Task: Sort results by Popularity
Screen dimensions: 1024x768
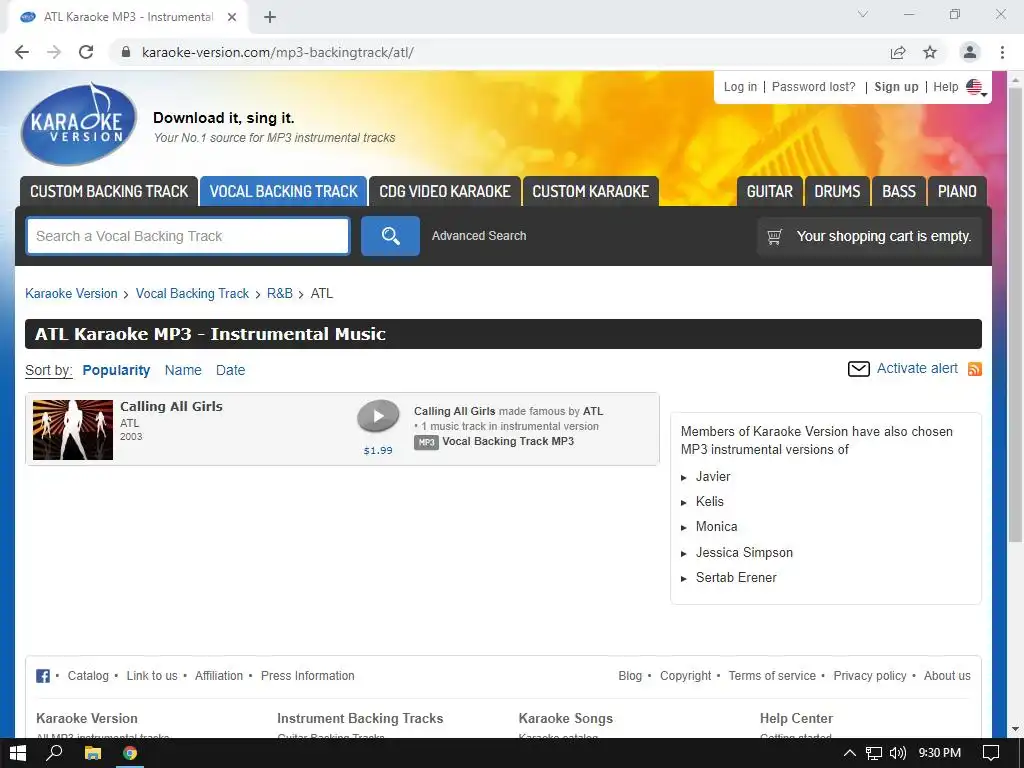Action: (x=116, y=370)
